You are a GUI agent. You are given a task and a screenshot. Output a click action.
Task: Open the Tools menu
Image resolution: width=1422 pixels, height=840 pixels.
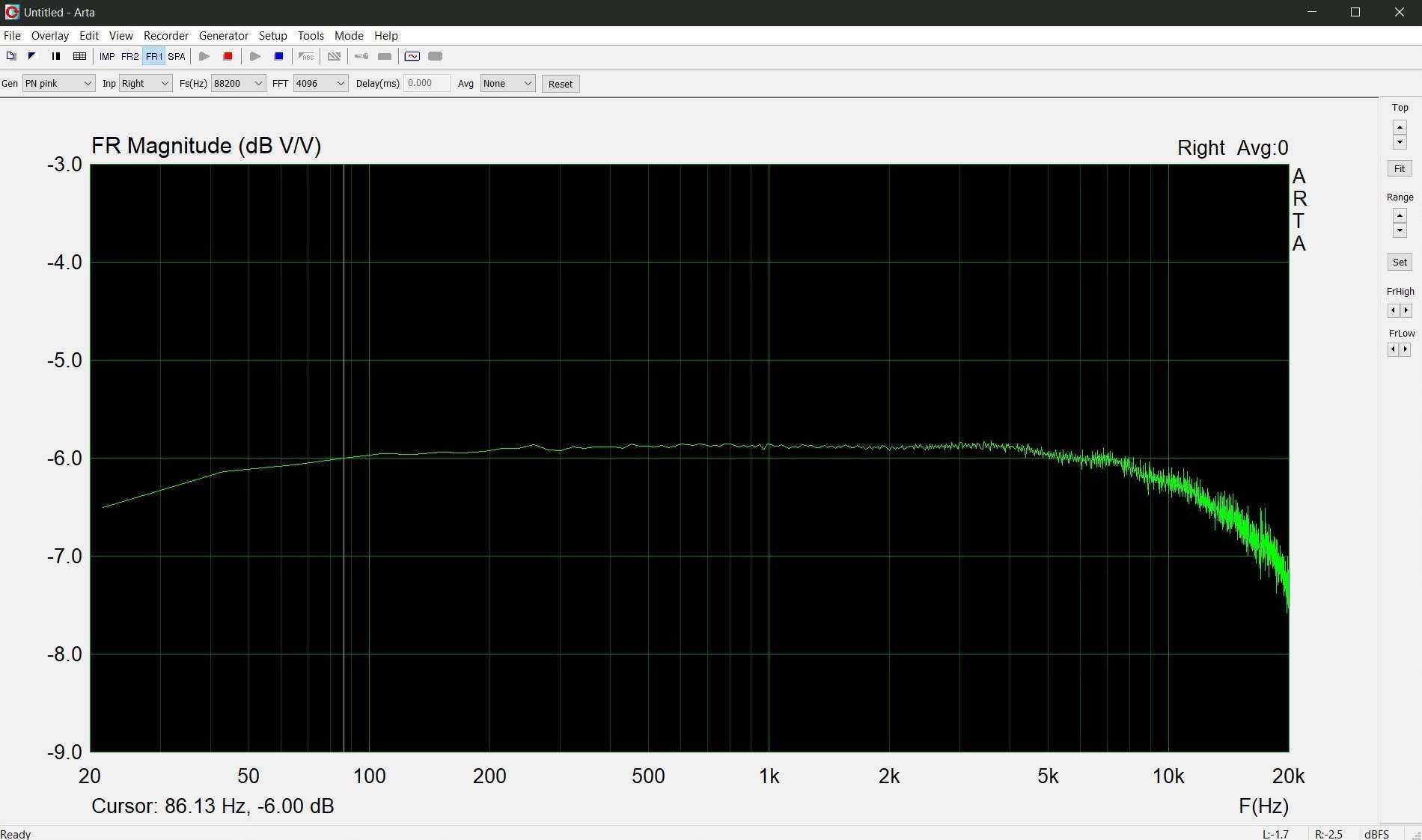point(311,36)
